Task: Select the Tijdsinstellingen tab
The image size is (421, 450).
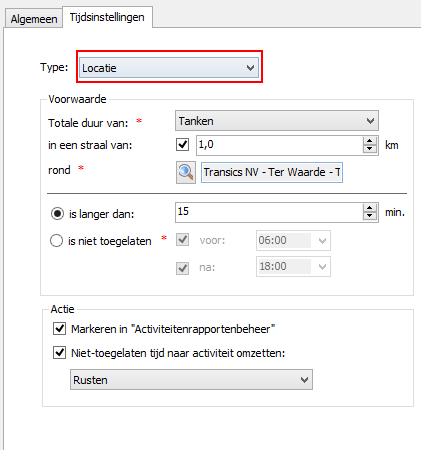Action: [107, 17]
